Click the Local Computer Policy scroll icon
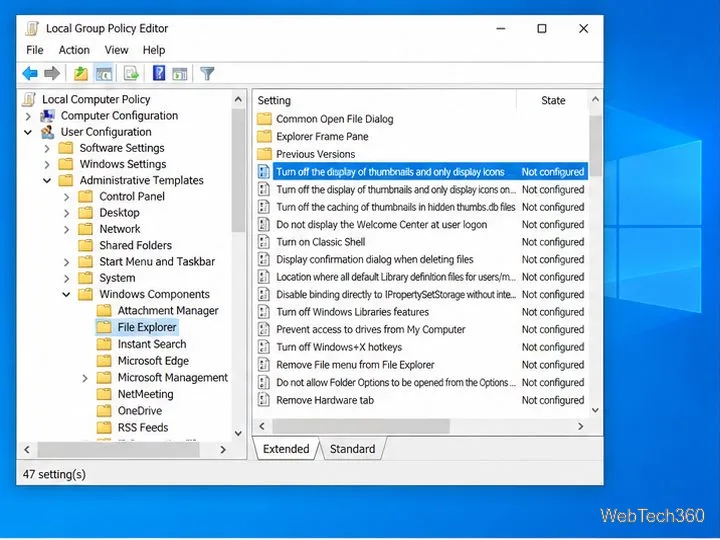Screen dimensions: 720x540 (29, 99)
